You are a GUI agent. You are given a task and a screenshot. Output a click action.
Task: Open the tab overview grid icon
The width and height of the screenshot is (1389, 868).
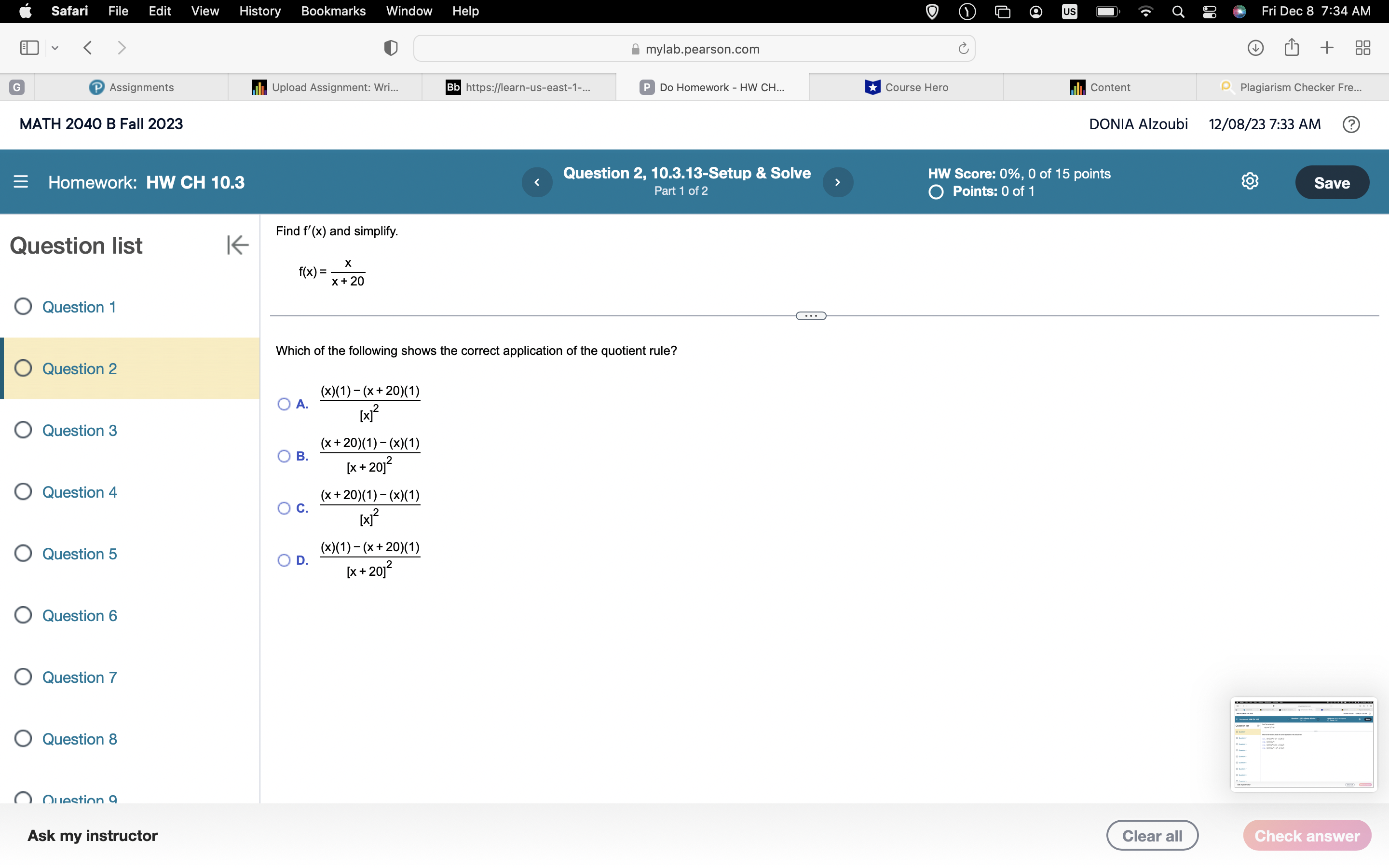[1362, 48]
